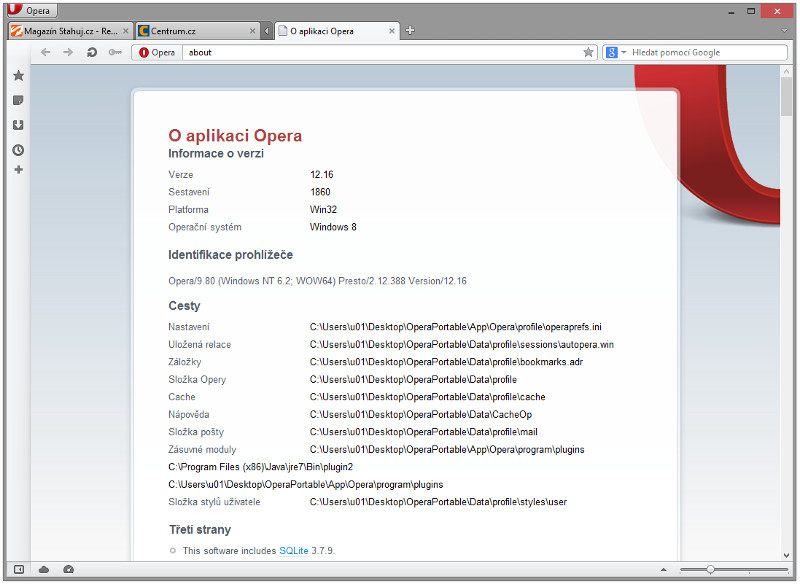
Task: Click the 'Třetí strany' heading
Action: point(200,529)
